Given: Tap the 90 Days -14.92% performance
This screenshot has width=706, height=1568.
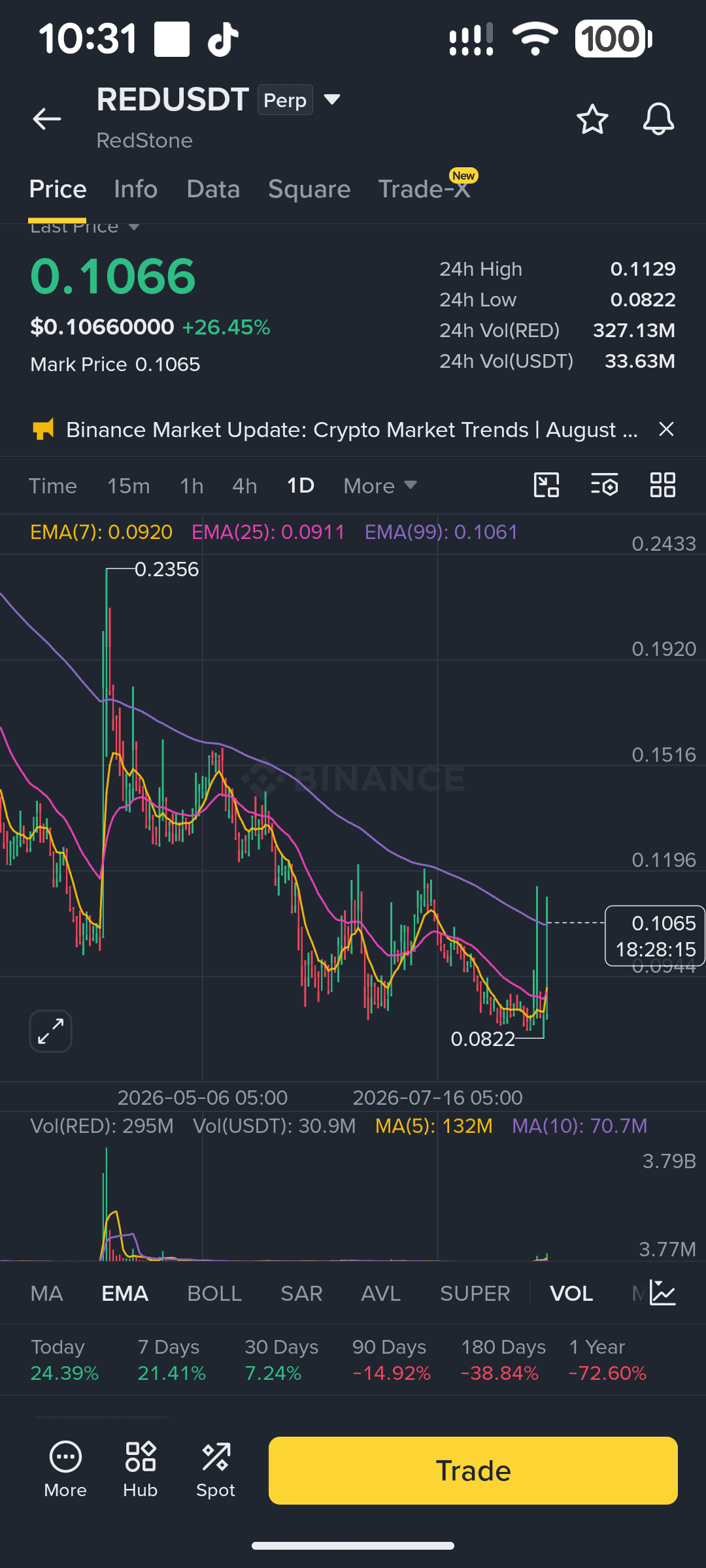Looking at the screenshot, I should [x=391, y=1360].
